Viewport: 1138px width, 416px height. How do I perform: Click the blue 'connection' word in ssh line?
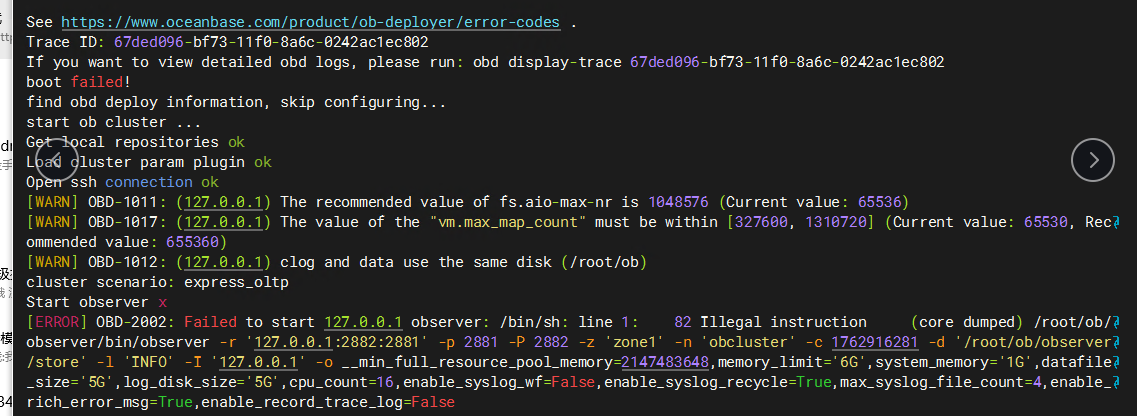pos(148,182)
